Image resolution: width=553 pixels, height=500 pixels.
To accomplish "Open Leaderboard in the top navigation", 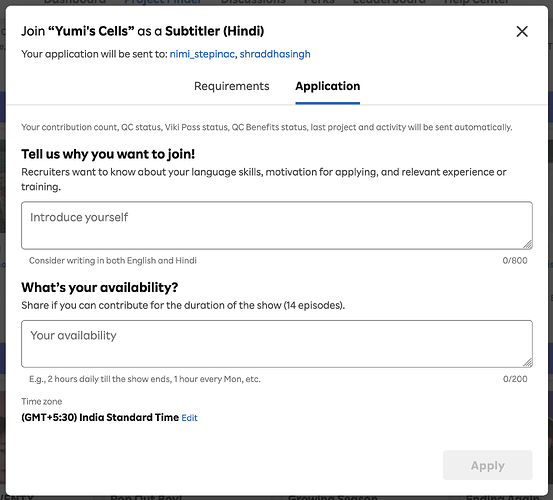I will (x=389, y=2).
